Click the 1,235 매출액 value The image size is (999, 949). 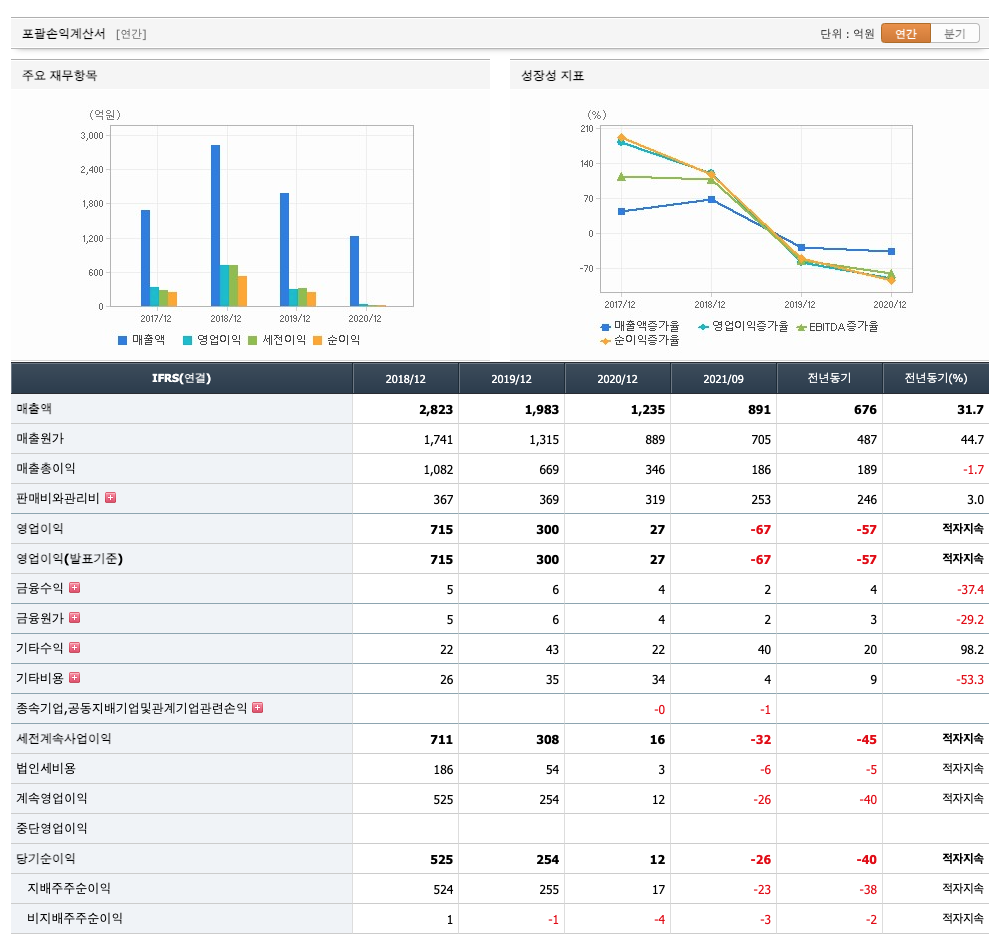pyautogui.click(x=648, y=410)
